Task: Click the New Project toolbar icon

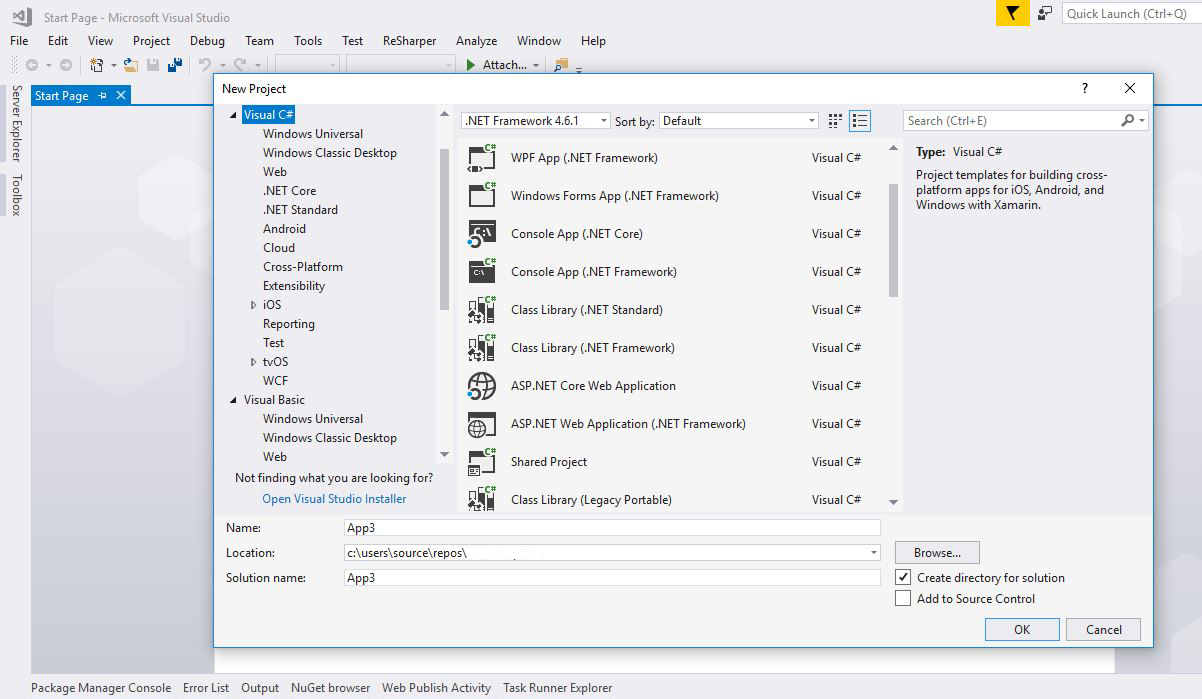Action: coord(97,65)
